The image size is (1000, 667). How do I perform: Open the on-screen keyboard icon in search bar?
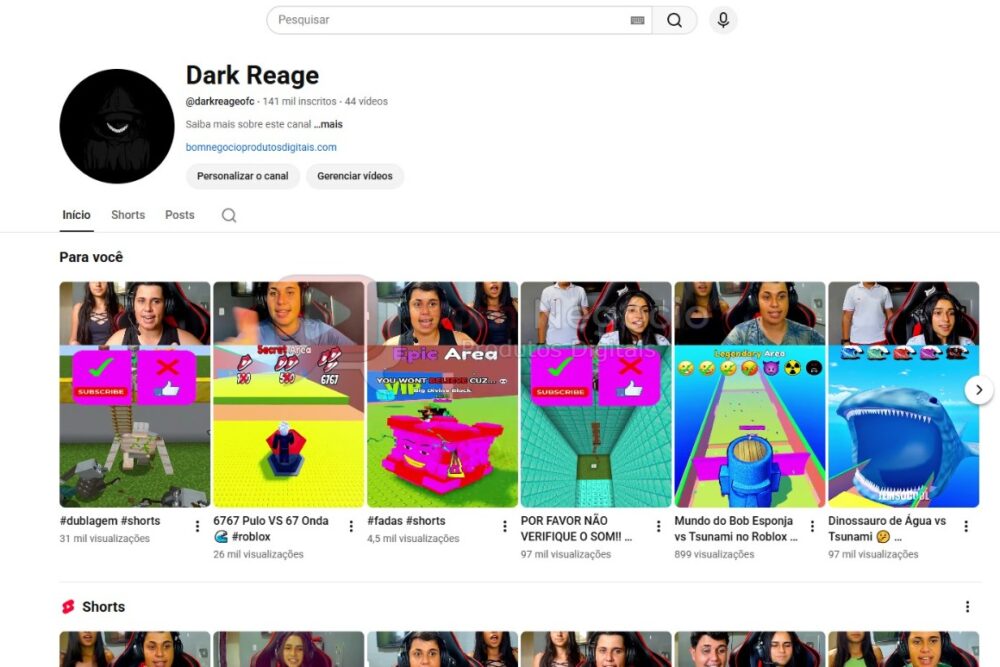pyautogui.click(x=637, y=20)
